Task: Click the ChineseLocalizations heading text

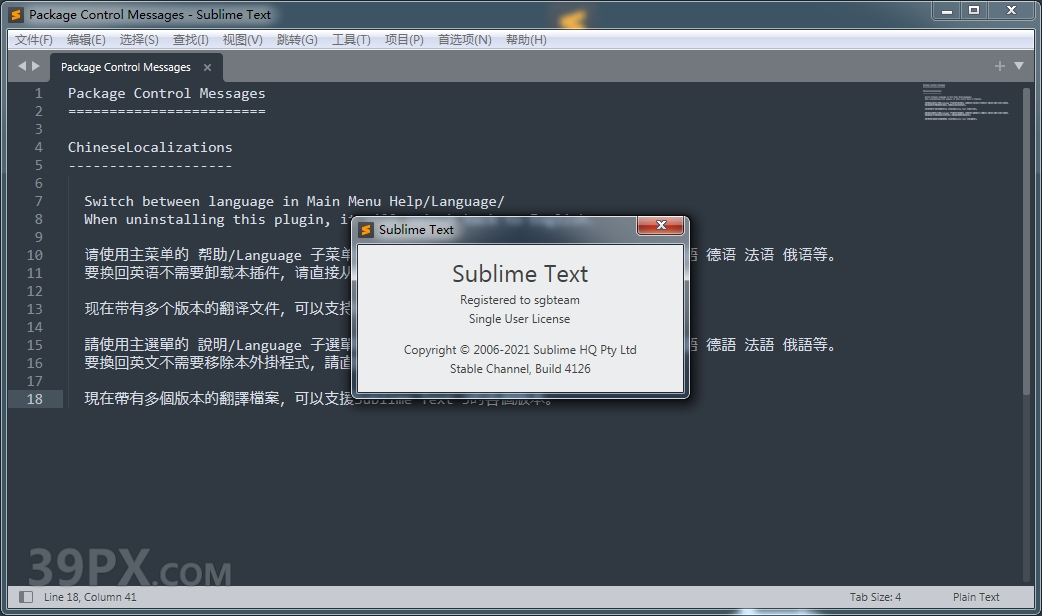Action: tap(150, 147)
